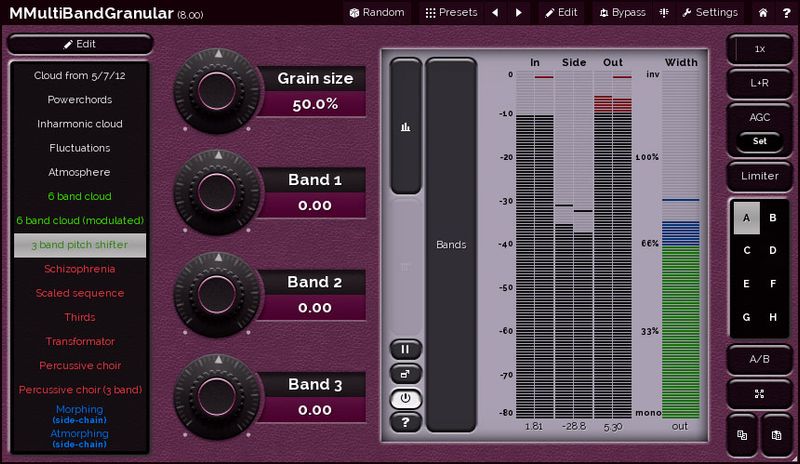Screen dimensions: 800x464
Task: Select A/B slot F
Action: 773,284
